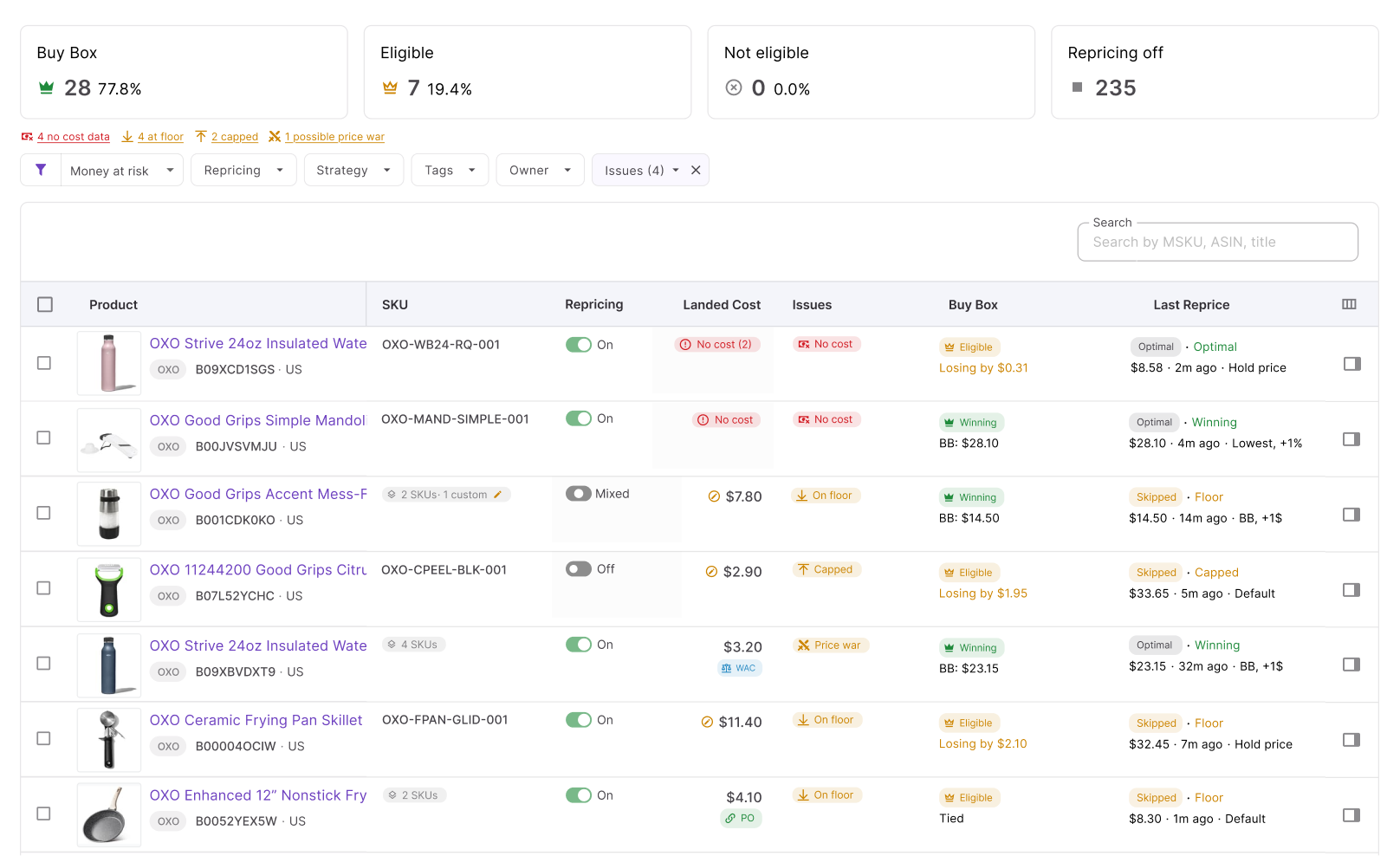Sort by the Last Reprice column header
1400x856 pixels.
(x=1191, y=305)
